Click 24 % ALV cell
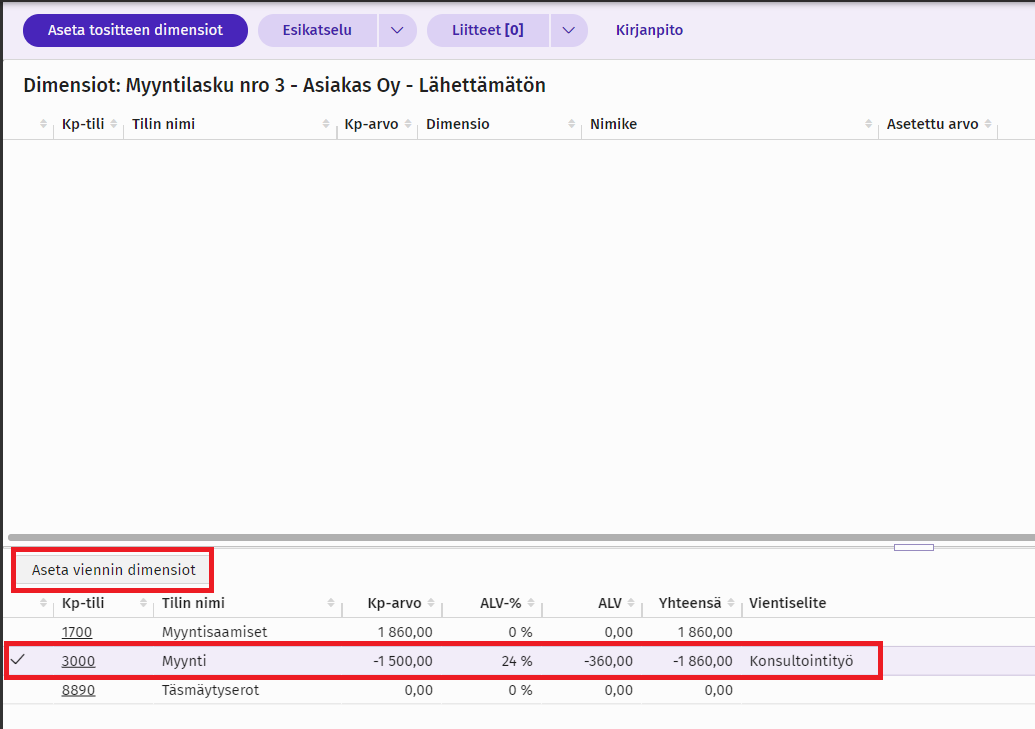1035x729 pixels. [x=517, y=661]
